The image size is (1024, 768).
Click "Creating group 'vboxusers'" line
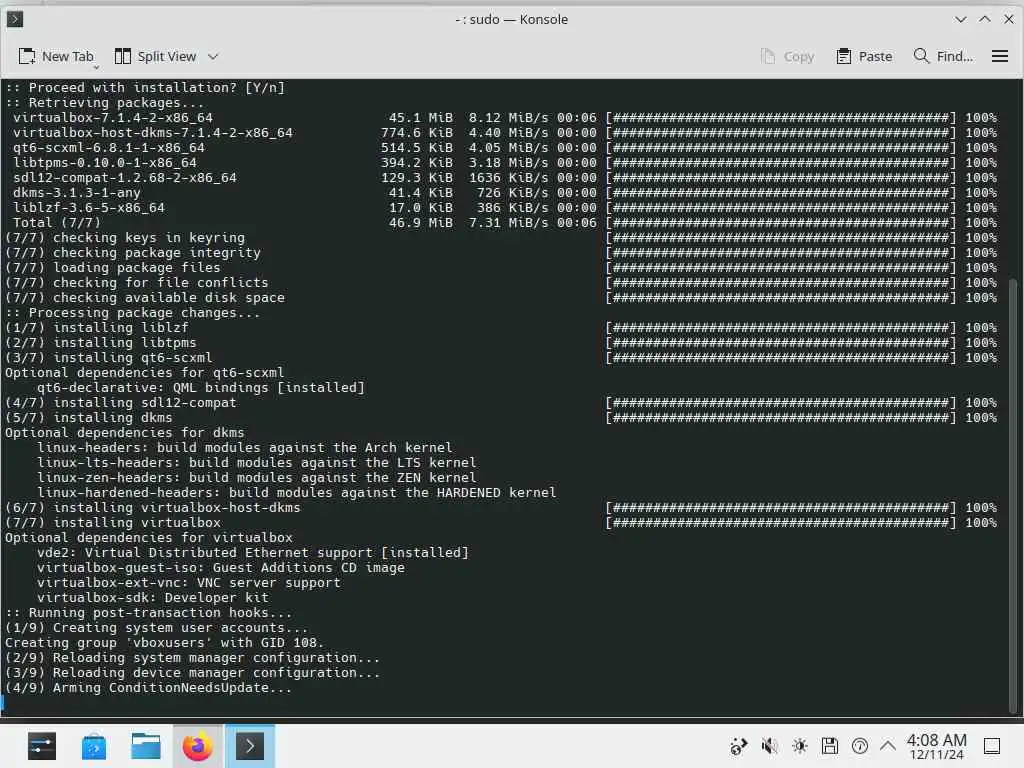tap(165, 643)
